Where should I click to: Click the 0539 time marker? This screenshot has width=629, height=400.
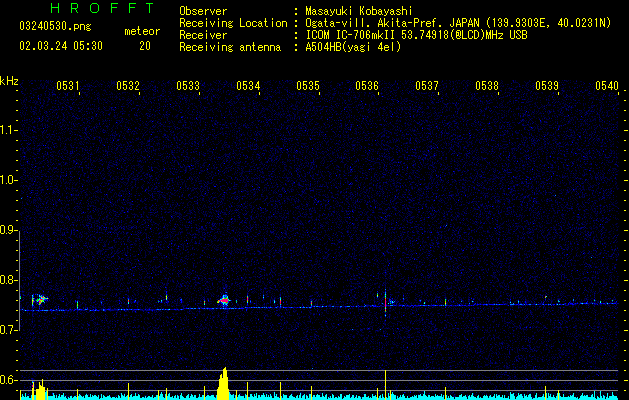pyautogui.click(x=547, y=85)
